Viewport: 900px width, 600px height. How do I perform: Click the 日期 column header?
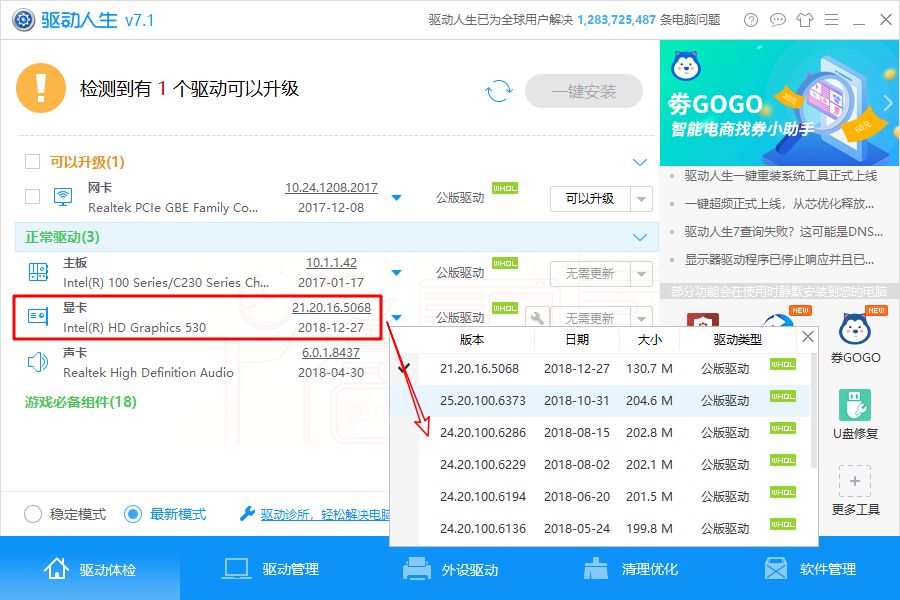[x=577, y=340]
